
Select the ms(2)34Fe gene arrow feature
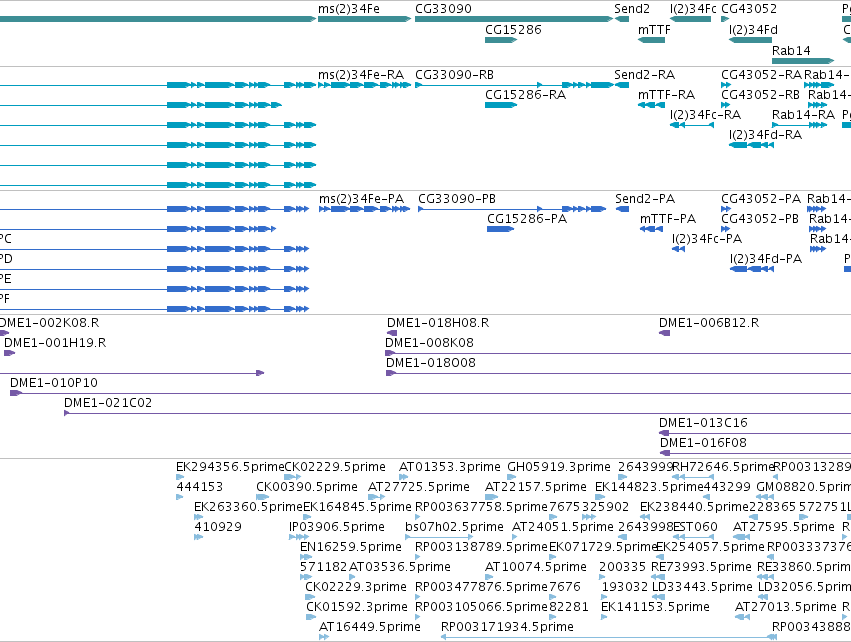coord(364,19)
